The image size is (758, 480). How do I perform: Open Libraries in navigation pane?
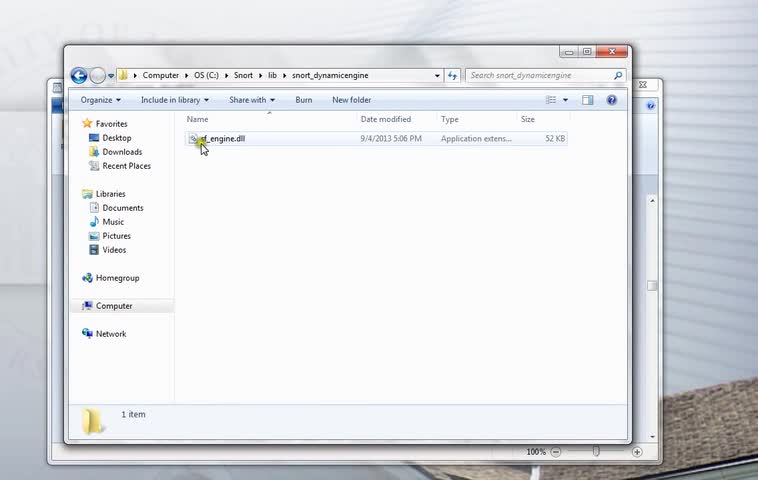pyautogui.click(x=111, y=194)
